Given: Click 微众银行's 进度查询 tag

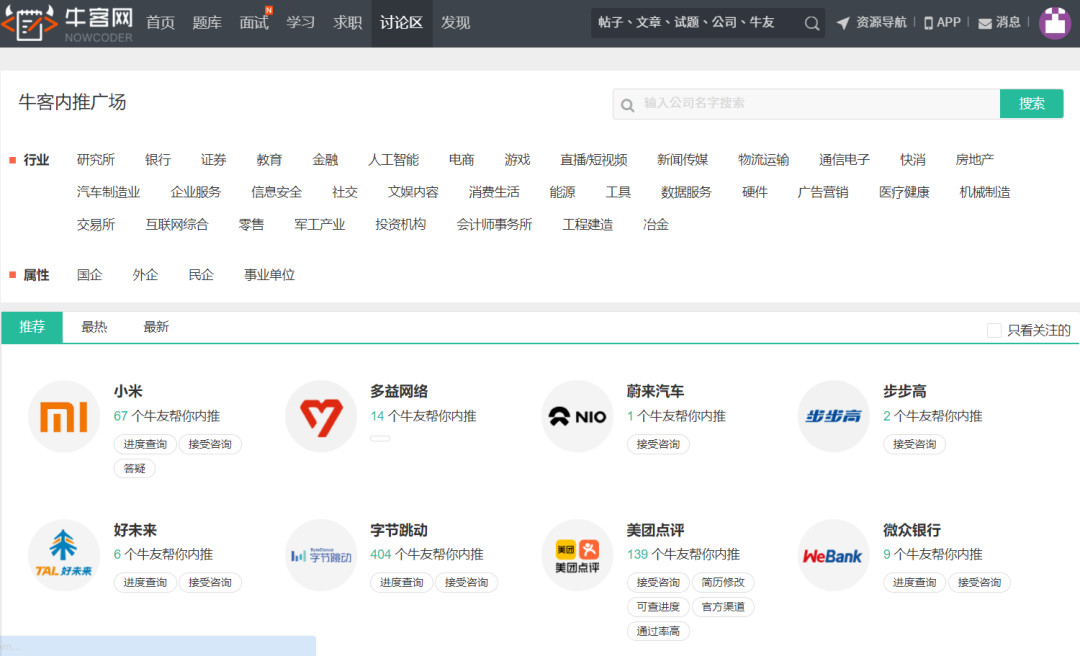Looking at the screenshot, I should [914, 582].
